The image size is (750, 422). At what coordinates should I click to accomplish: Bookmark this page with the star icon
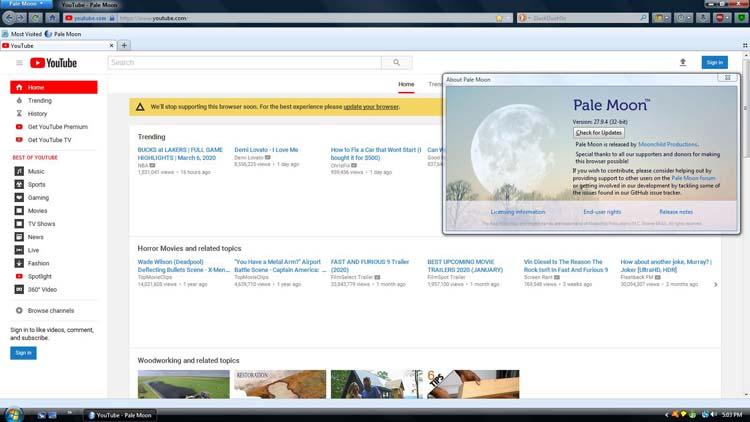click(x=499, y=18)
